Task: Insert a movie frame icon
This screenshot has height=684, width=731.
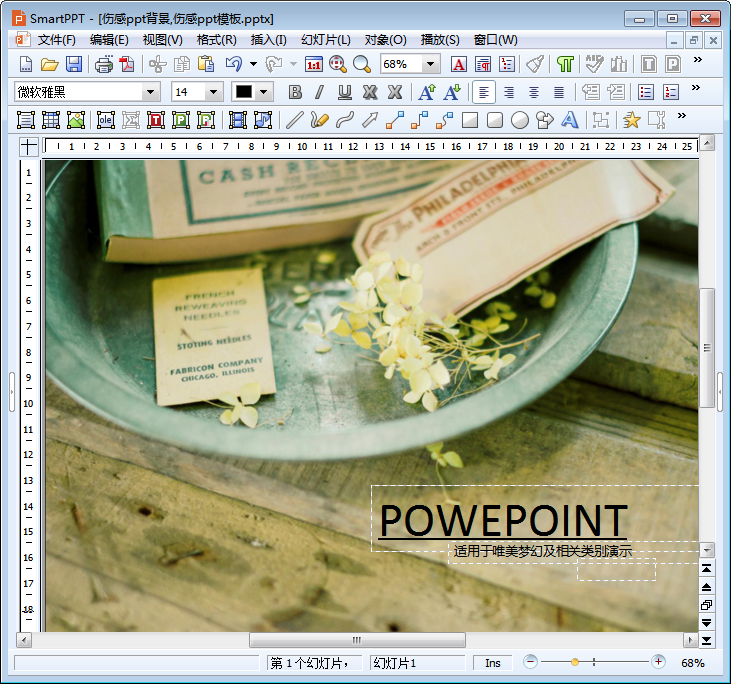Action: coord(238,120)
